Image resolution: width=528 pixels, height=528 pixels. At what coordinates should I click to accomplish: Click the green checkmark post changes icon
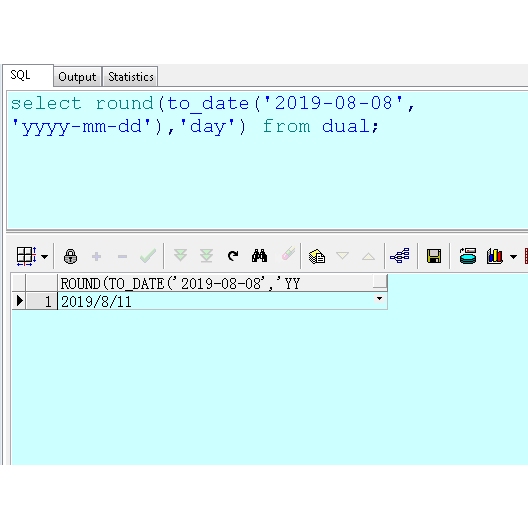click(x=148, y=256)
